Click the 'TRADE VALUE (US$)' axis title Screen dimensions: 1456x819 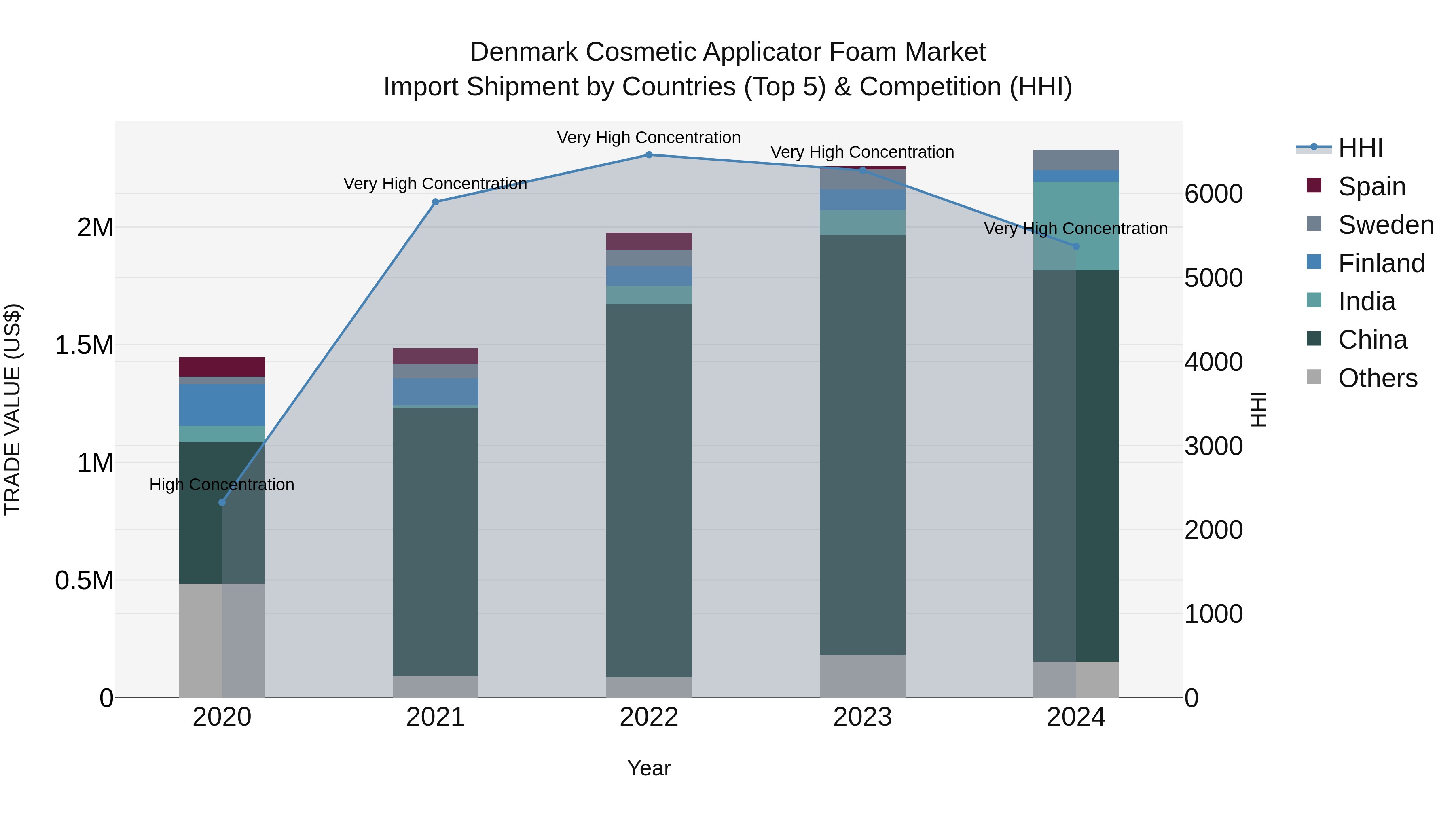coord(13,409)
